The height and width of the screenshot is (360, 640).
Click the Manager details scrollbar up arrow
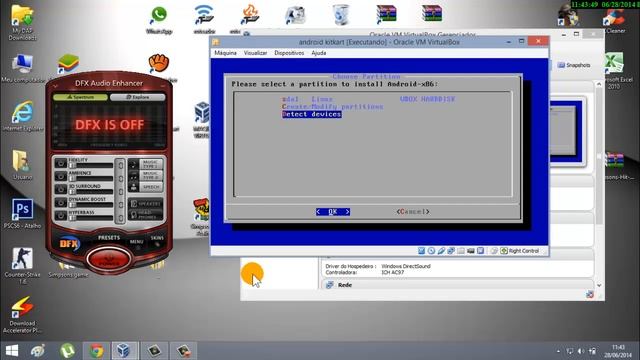coord(599,84)
